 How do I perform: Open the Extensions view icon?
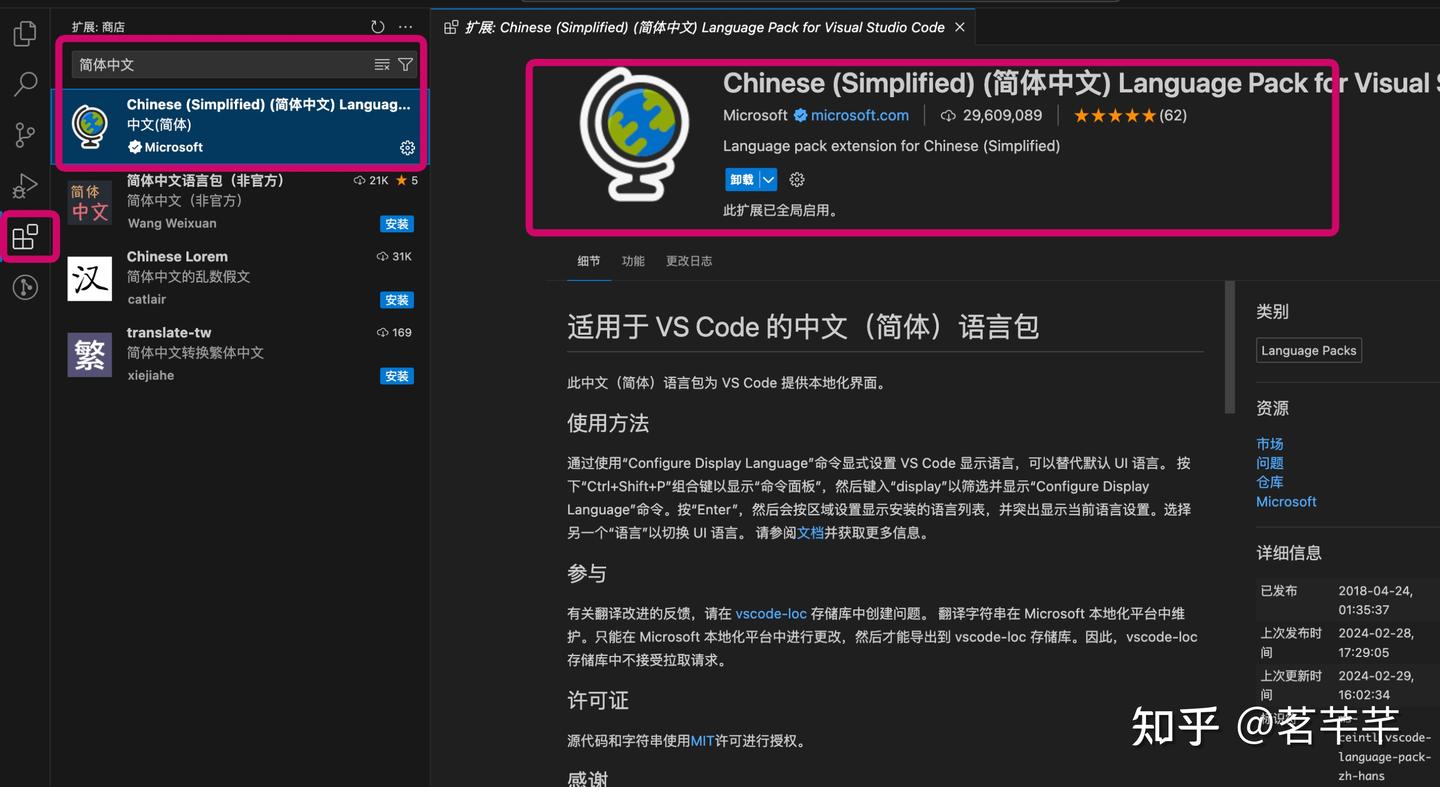click(25, 237)
